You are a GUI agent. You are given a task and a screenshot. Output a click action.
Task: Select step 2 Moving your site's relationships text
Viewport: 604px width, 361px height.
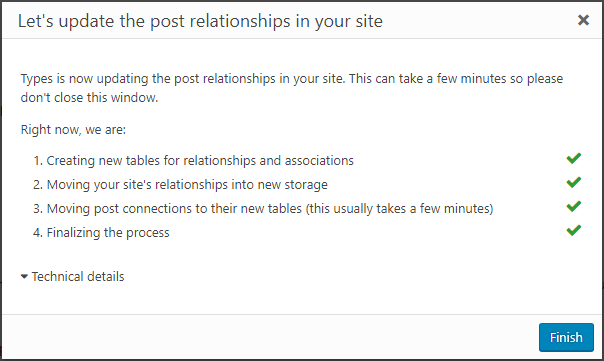(x=180, y=185)
